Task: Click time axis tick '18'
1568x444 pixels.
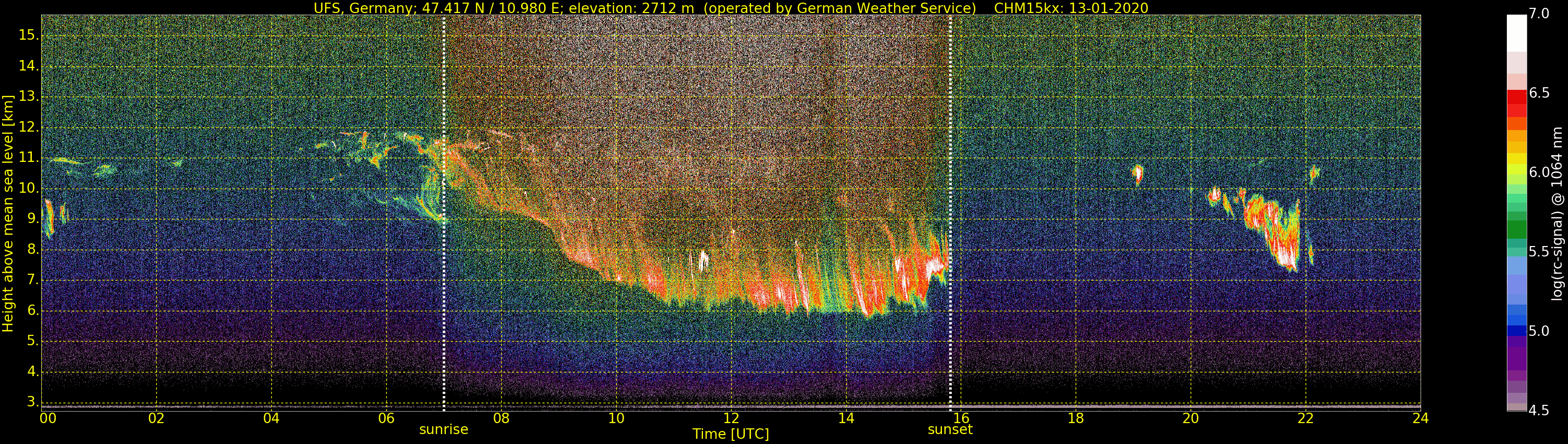Action: (1076, 418)
